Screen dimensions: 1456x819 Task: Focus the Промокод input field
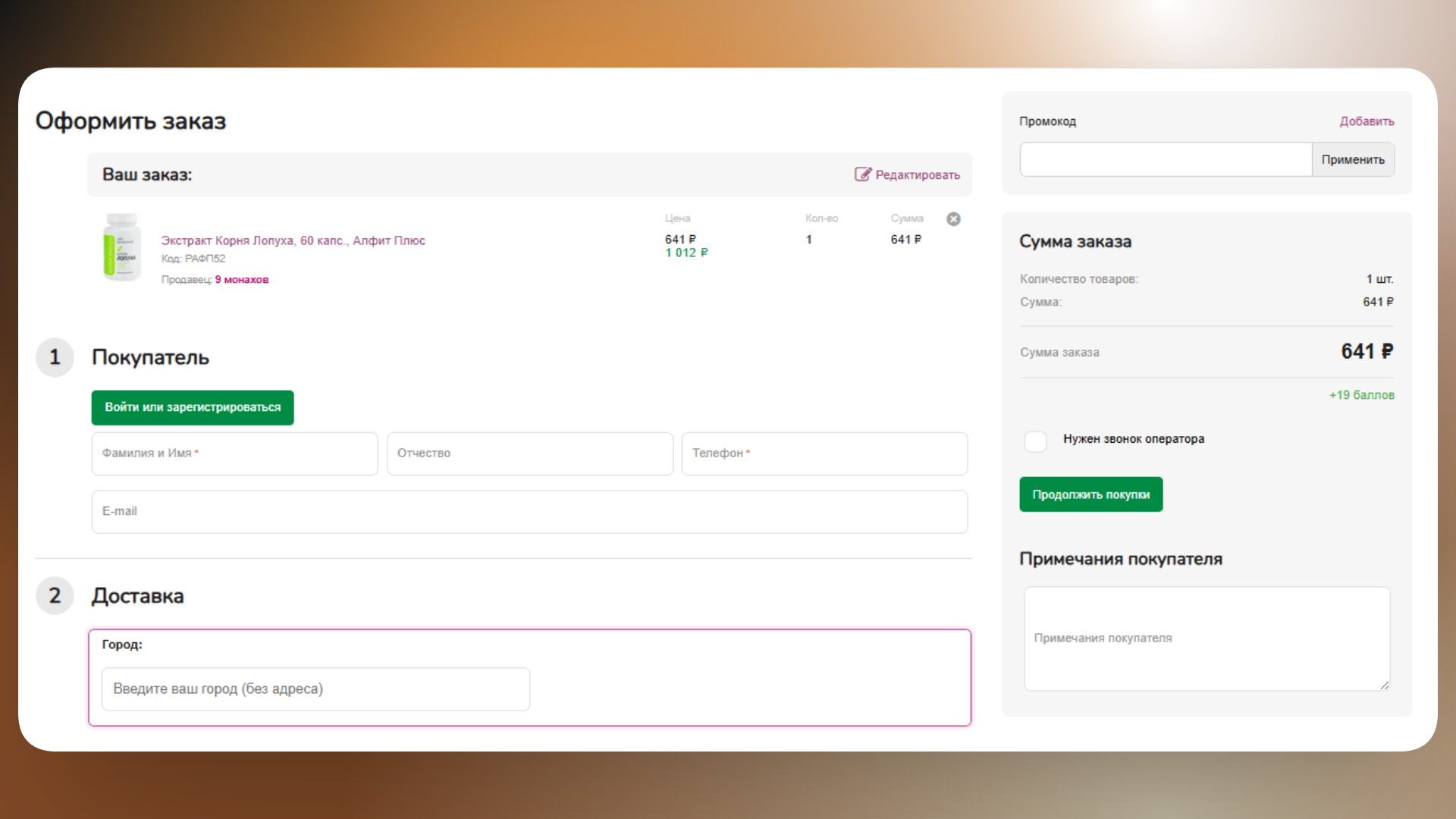tap(1166, 160)
